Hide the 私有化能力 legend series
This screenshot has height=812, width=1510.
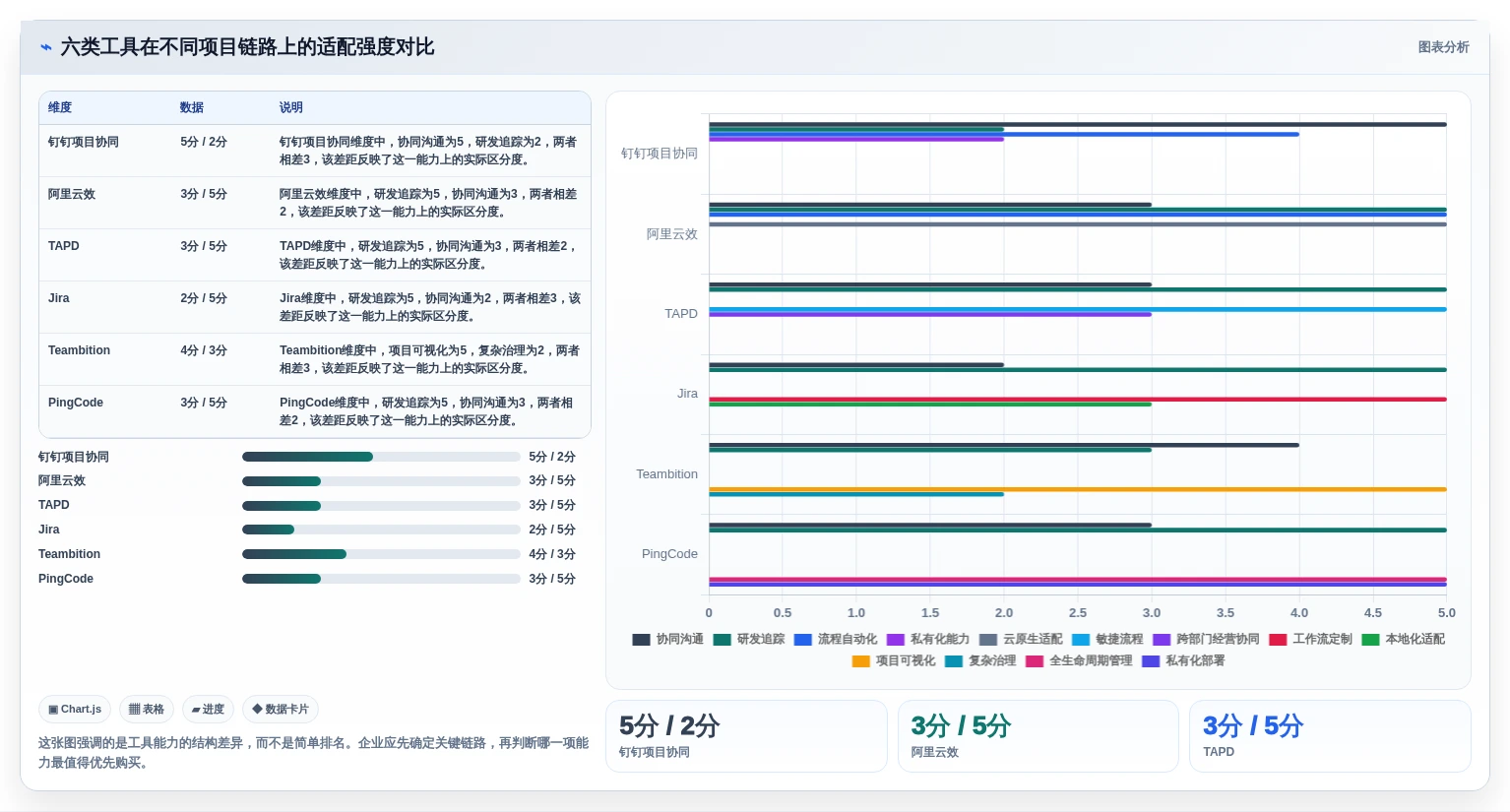point(928,640)
